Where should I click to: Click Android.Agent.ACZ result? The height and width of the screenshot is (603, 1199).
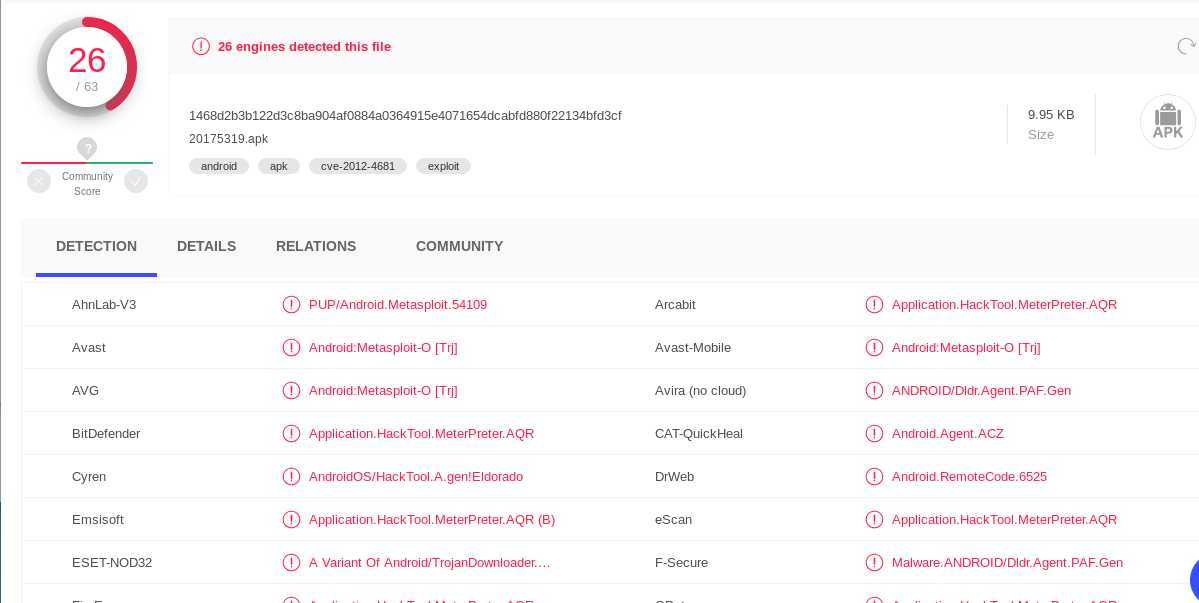947,433
